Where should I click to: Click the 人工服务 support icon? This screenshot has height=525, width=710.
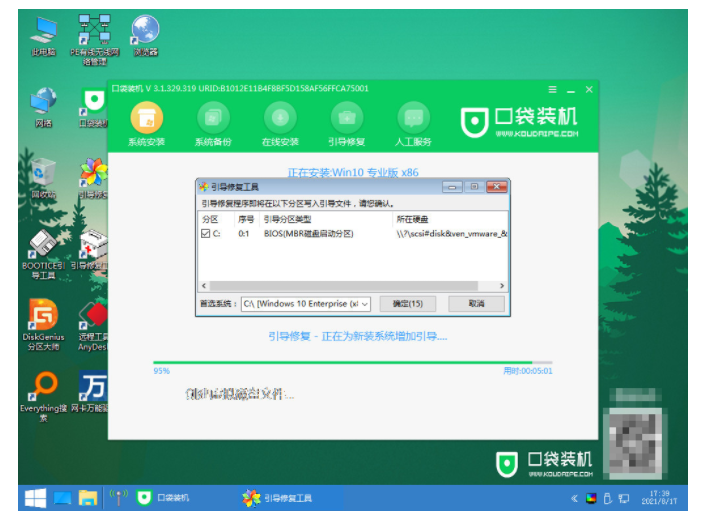click(x=413, y=121)
